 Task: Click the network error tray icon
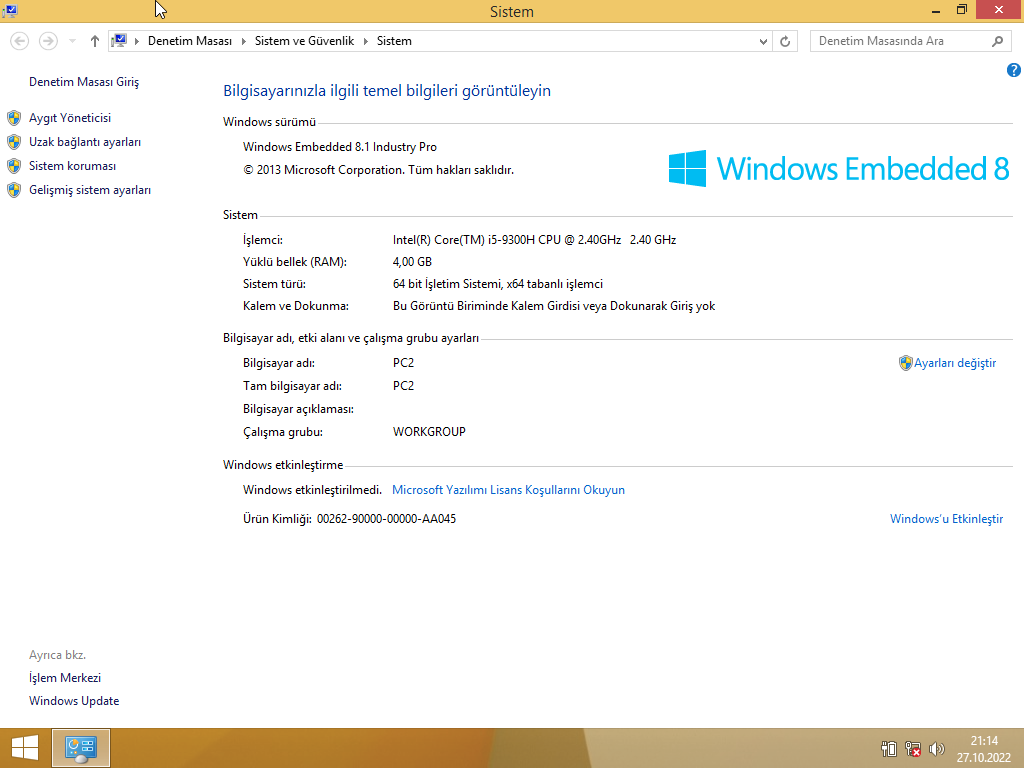coord(913,748)
